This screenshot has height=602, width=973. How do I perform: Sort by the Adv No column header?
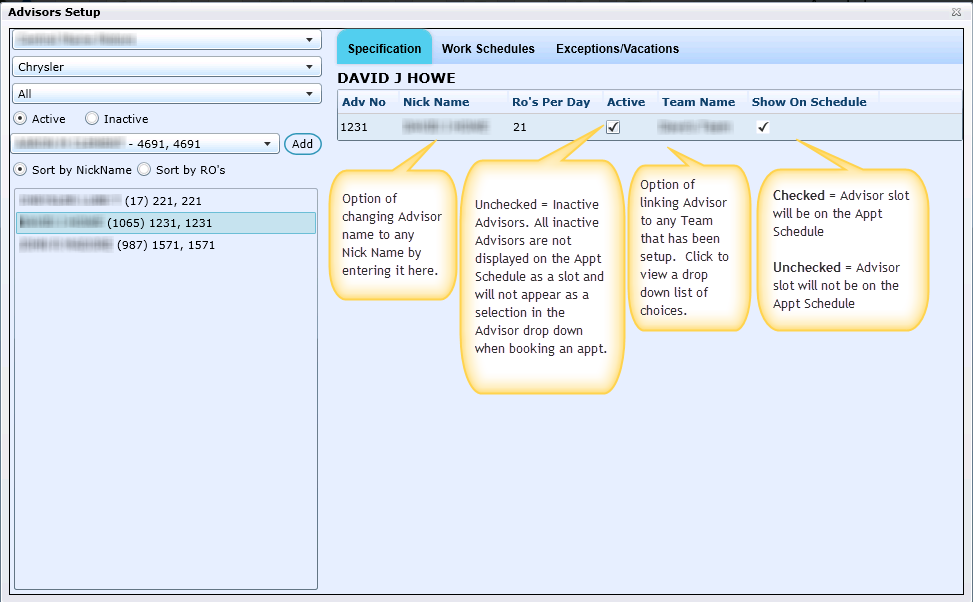click(364, 102)
